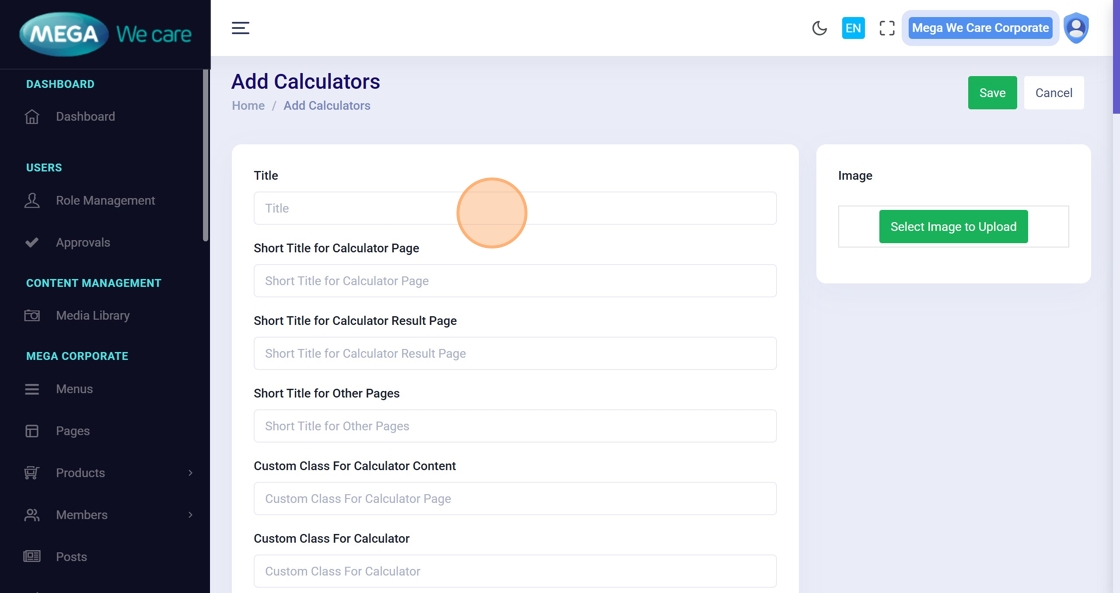Click the Mega We Care Corporate badge

click(x=980, y=28)
